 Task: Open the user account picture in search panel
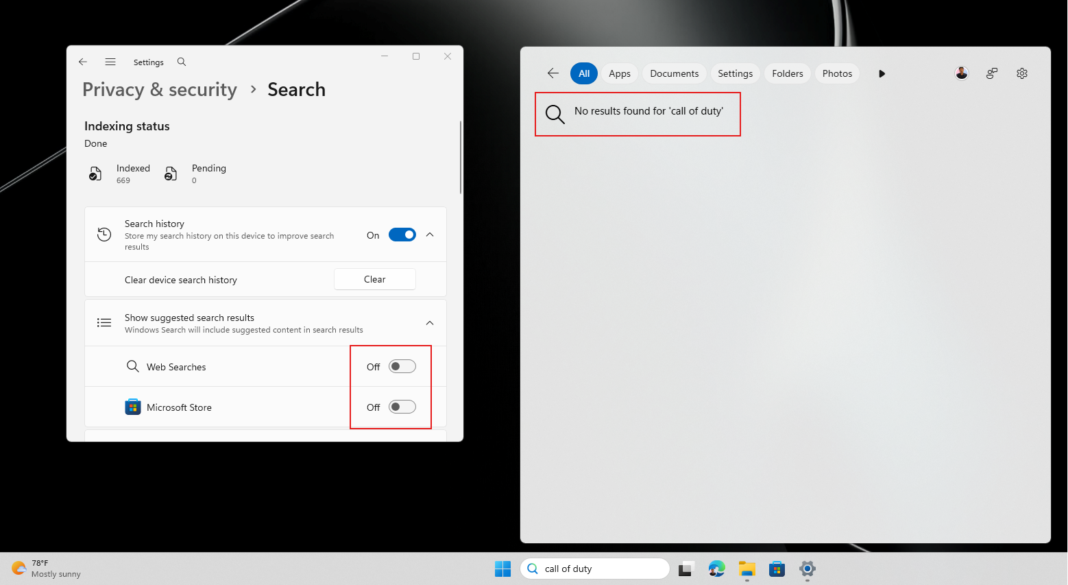[x=961, y=73]
